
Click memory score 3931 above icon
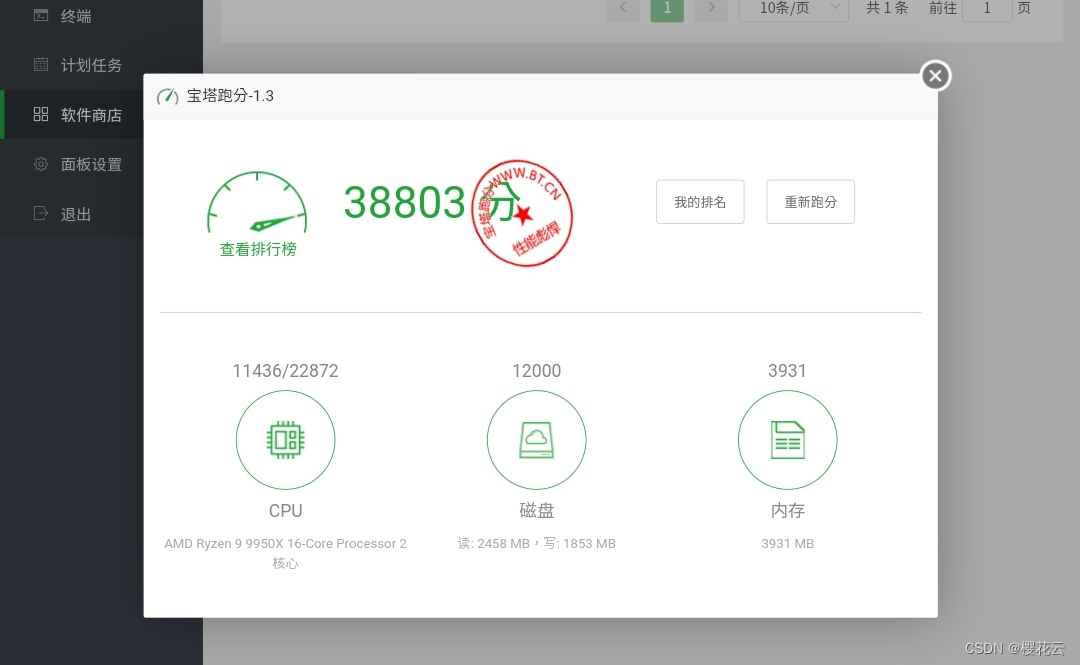point(787,371)
